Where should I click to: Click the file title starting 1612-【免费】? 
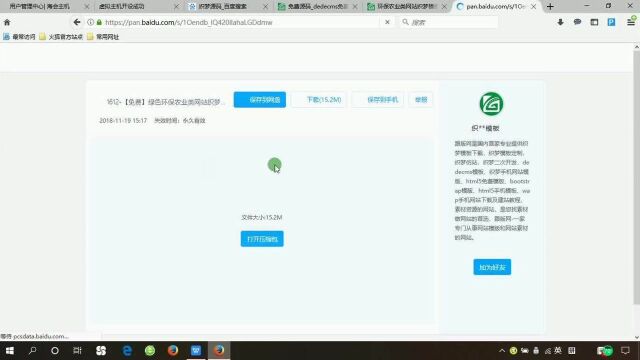(x=166, y=102)
